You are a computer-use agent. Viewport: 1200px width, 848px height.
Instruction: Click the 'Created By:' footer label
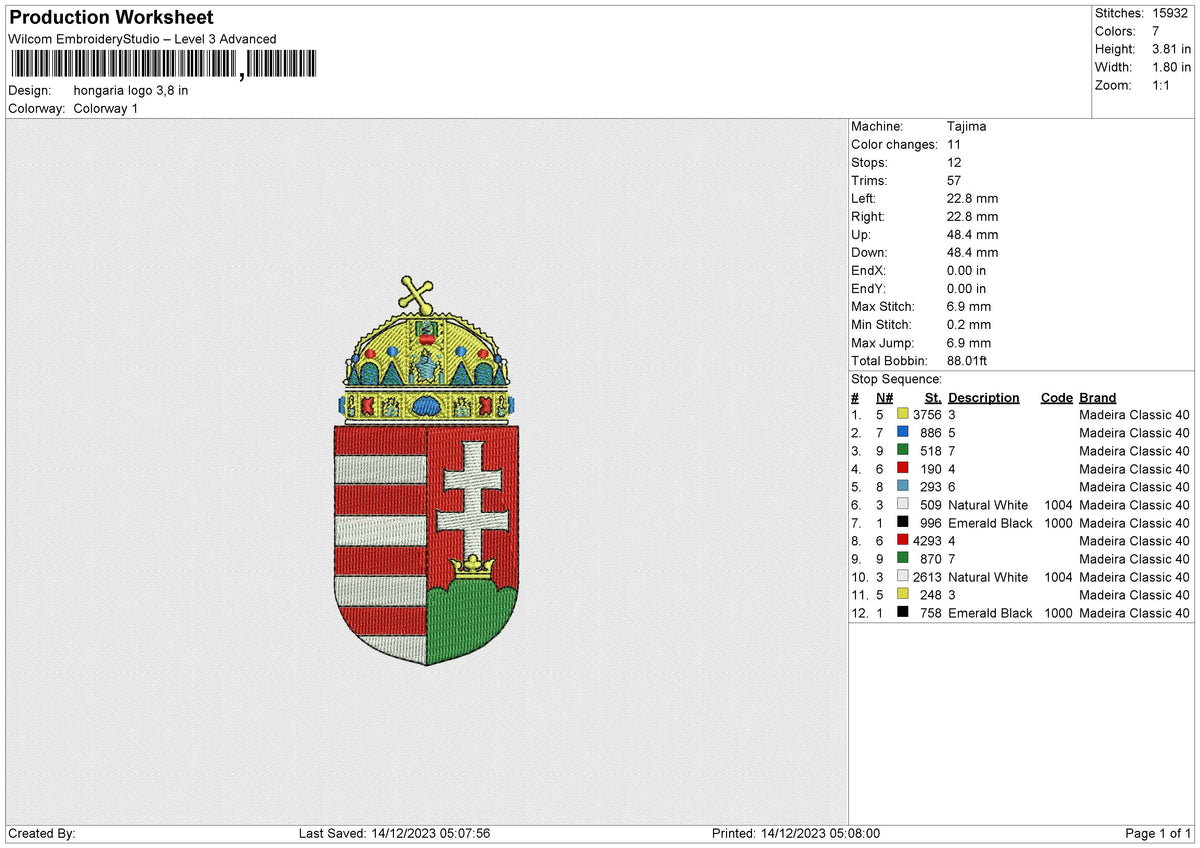click(x=41, y=833)
